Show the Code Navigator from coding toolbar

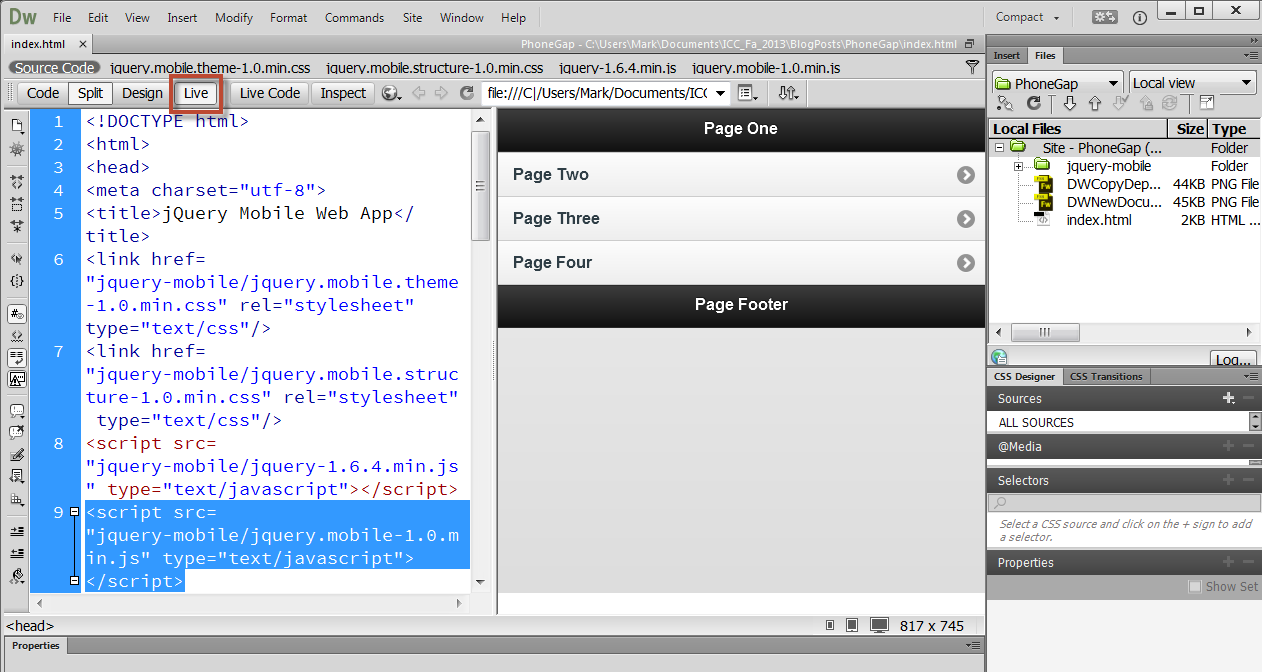pyautogui.click(x=17, y=148)
